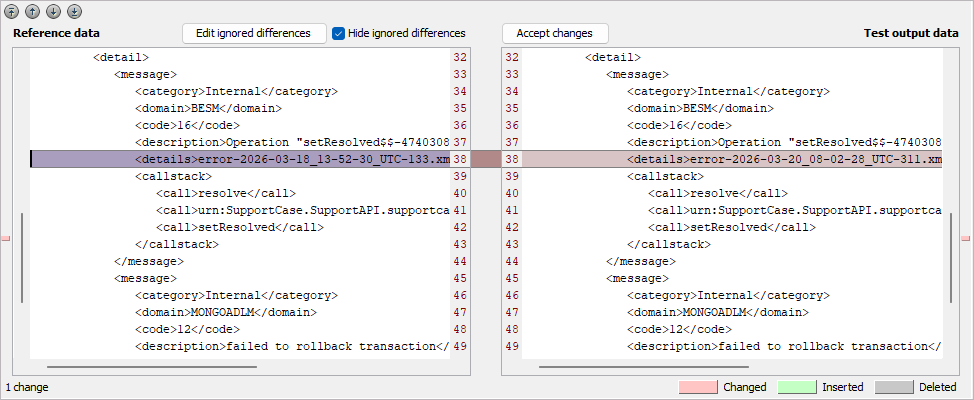Click the callstack opening tag in test output
This screenshot has width=974, height=400.
coord(666,176)
